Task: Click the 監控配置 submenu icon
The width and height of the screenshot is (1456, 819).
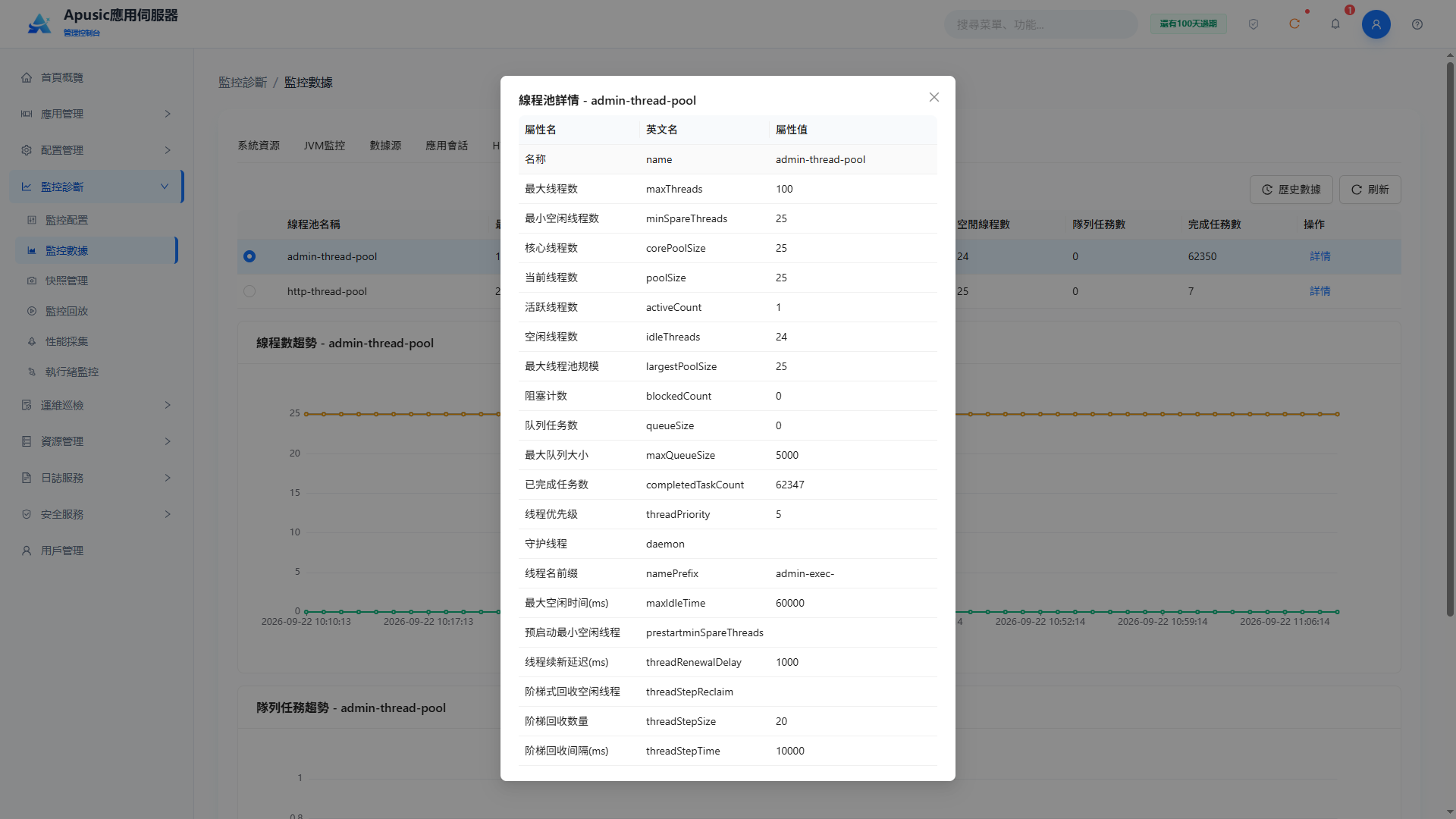Action: point(32,220)
